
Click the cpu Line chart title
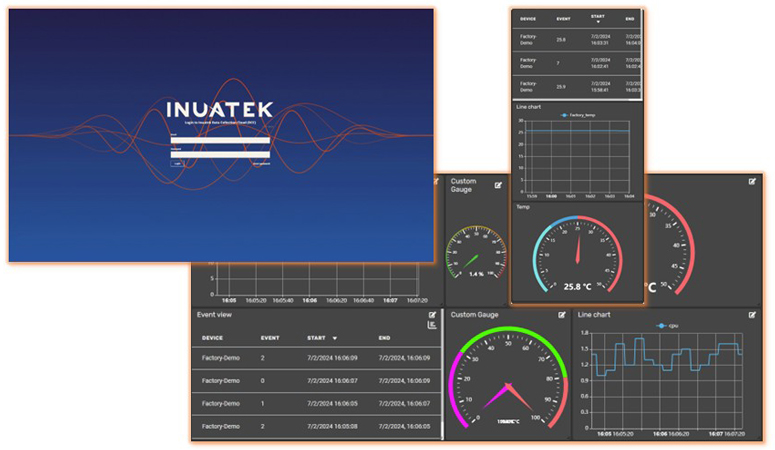594,315
